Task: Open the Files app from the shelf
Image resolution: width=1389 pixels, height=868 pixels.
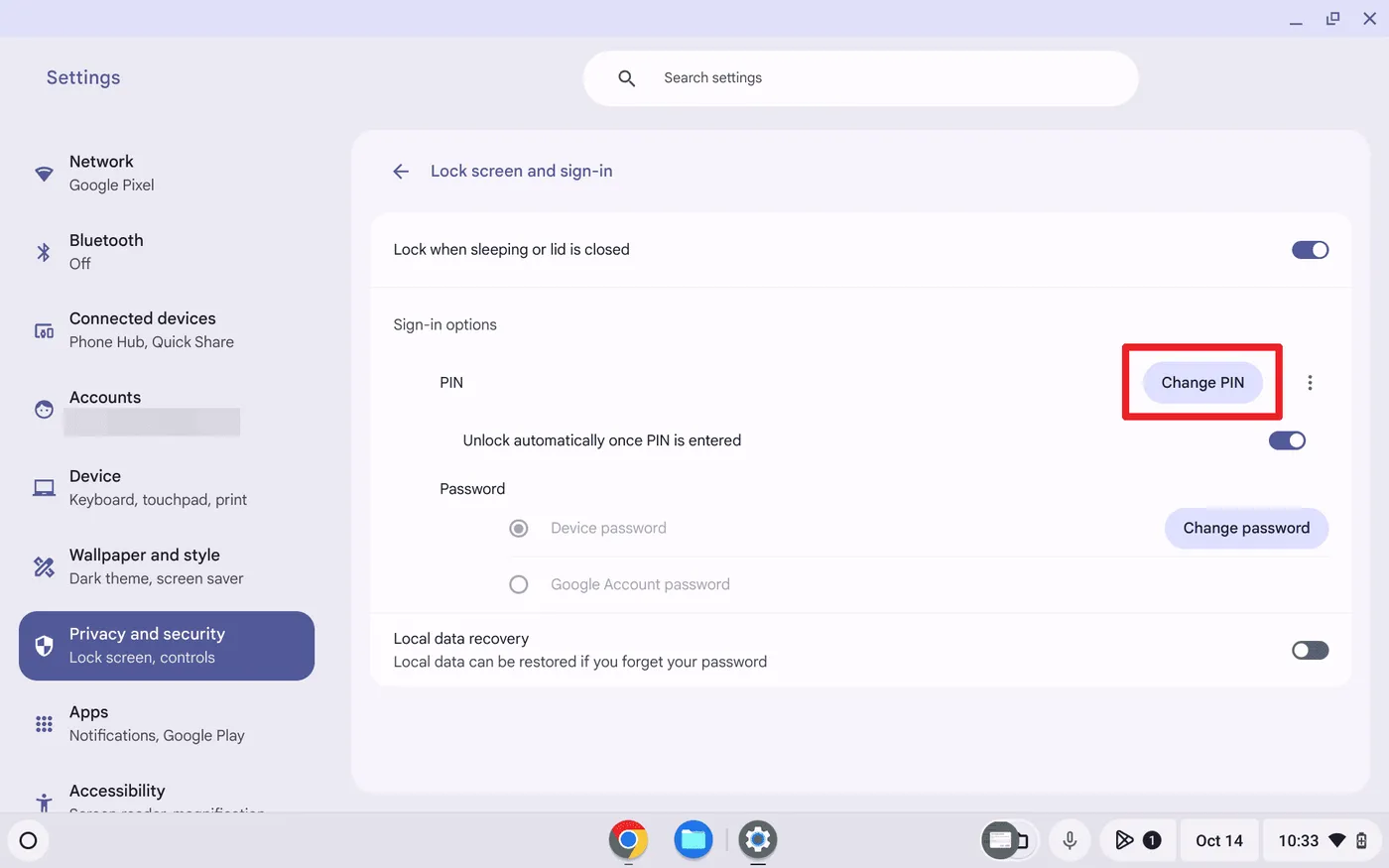Action: tap(694, 840)
